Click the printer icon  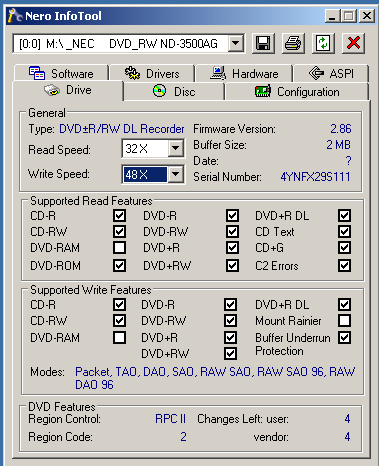pos(293,43)
